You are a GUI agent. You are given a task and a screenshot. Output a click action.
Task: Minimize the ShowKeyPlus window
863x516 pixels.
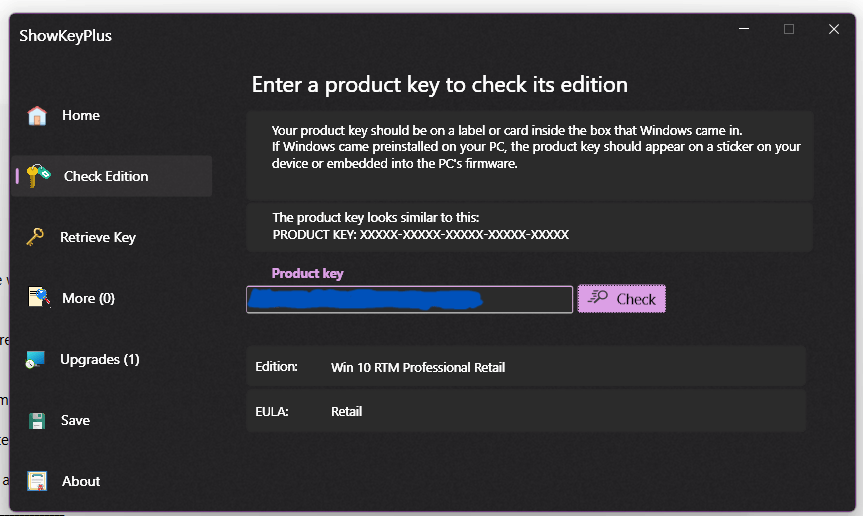click(x=744, y=29)
